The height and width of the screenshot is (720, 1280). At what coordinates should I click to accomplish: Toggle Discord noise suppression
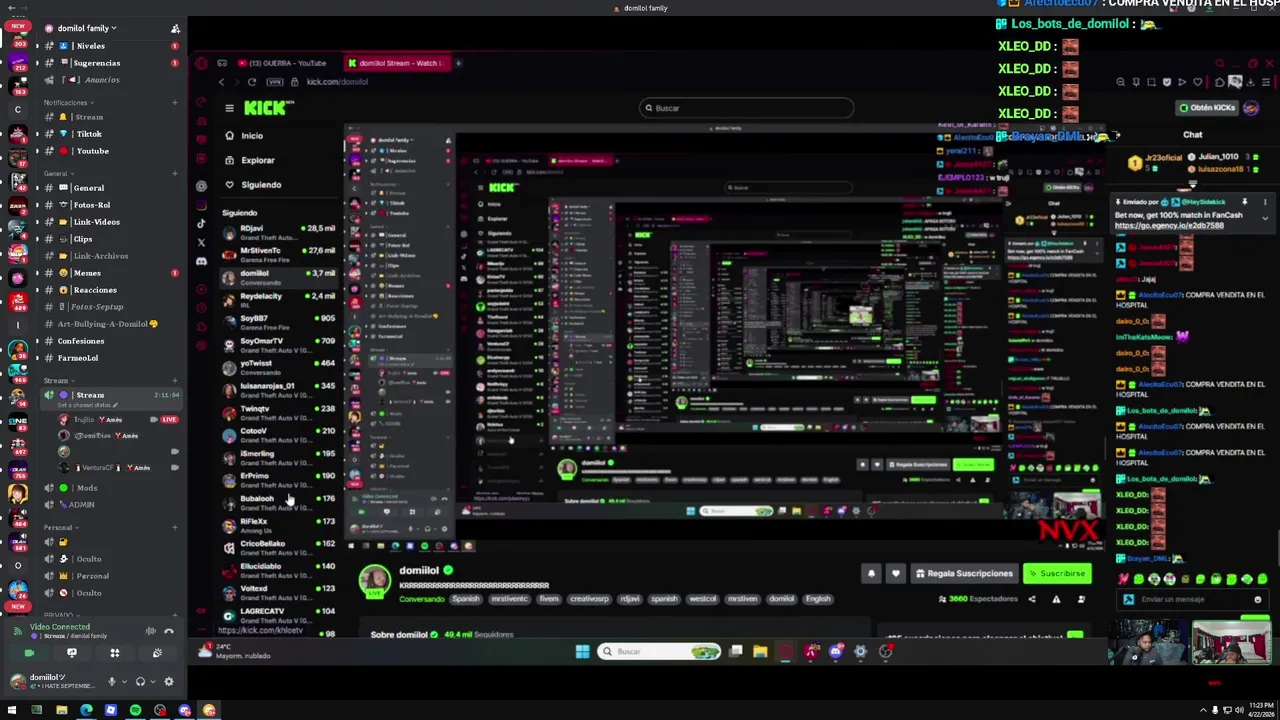[150, 631]
